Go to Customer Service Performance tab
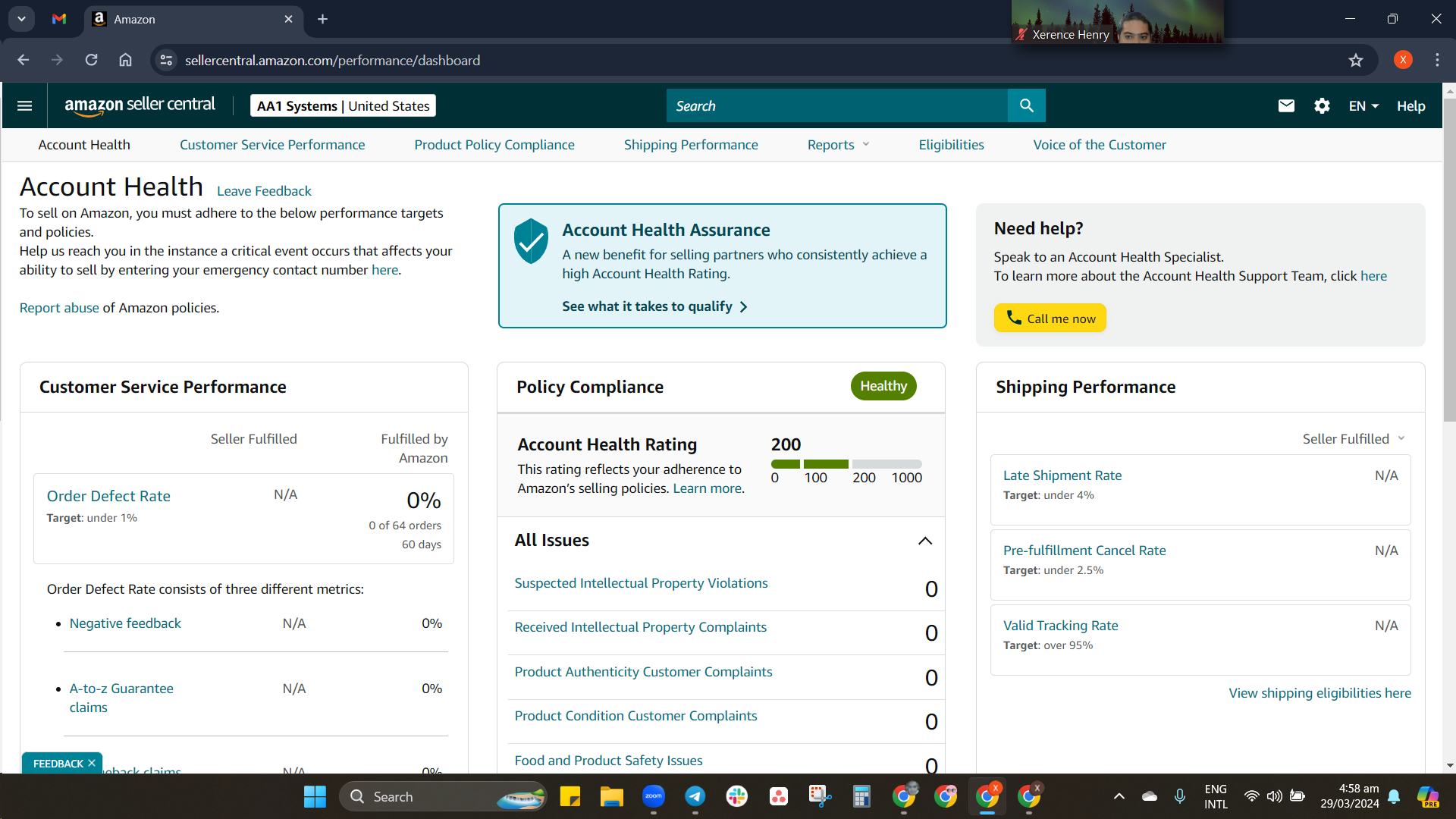 [x=272, y=145]
